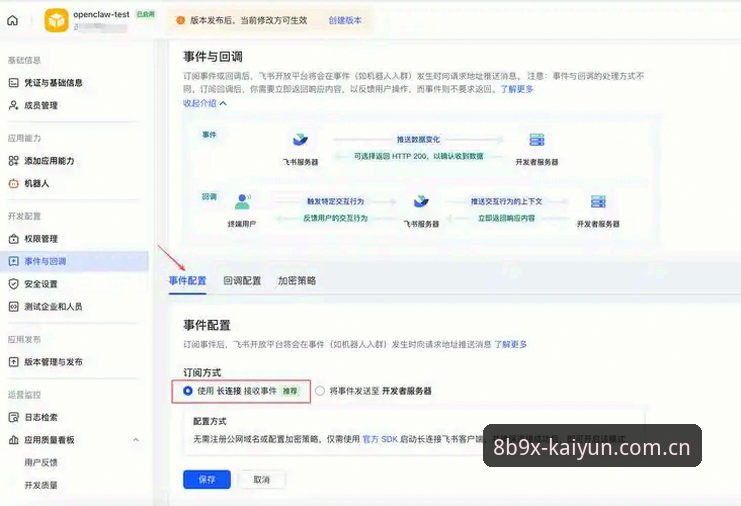Click the 推送交互行为的上下文 label
Viewport: 741px width, 506px height.
506,201
